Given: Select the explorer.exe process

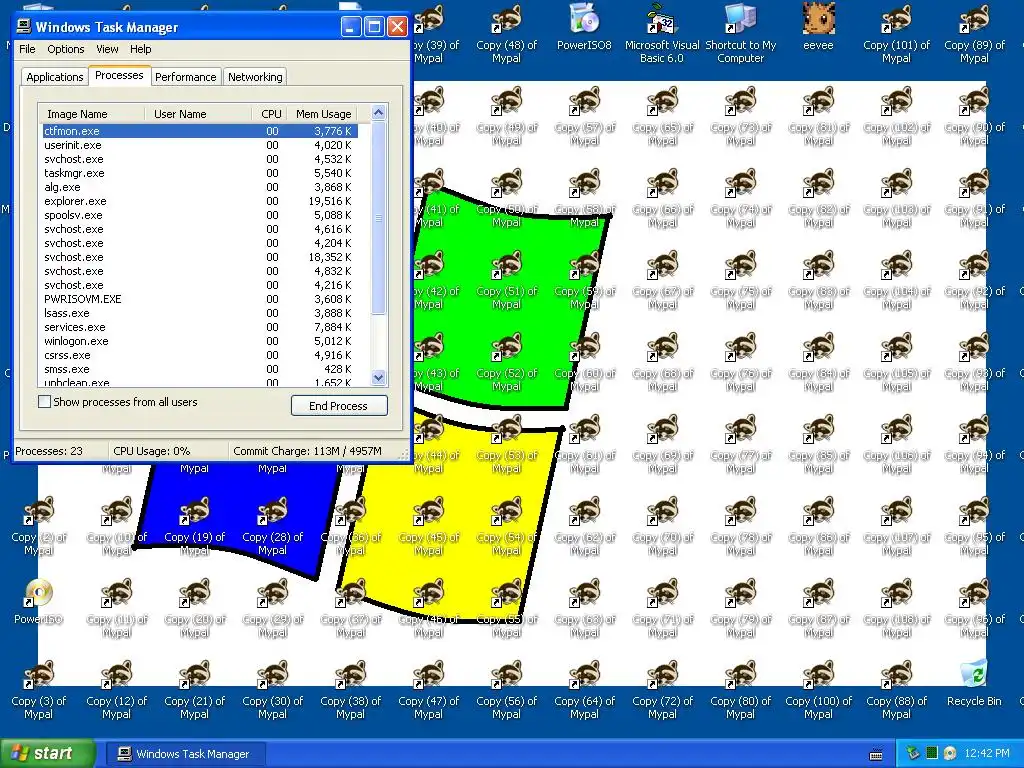Looking at the screenshot, I should point(200,201).
